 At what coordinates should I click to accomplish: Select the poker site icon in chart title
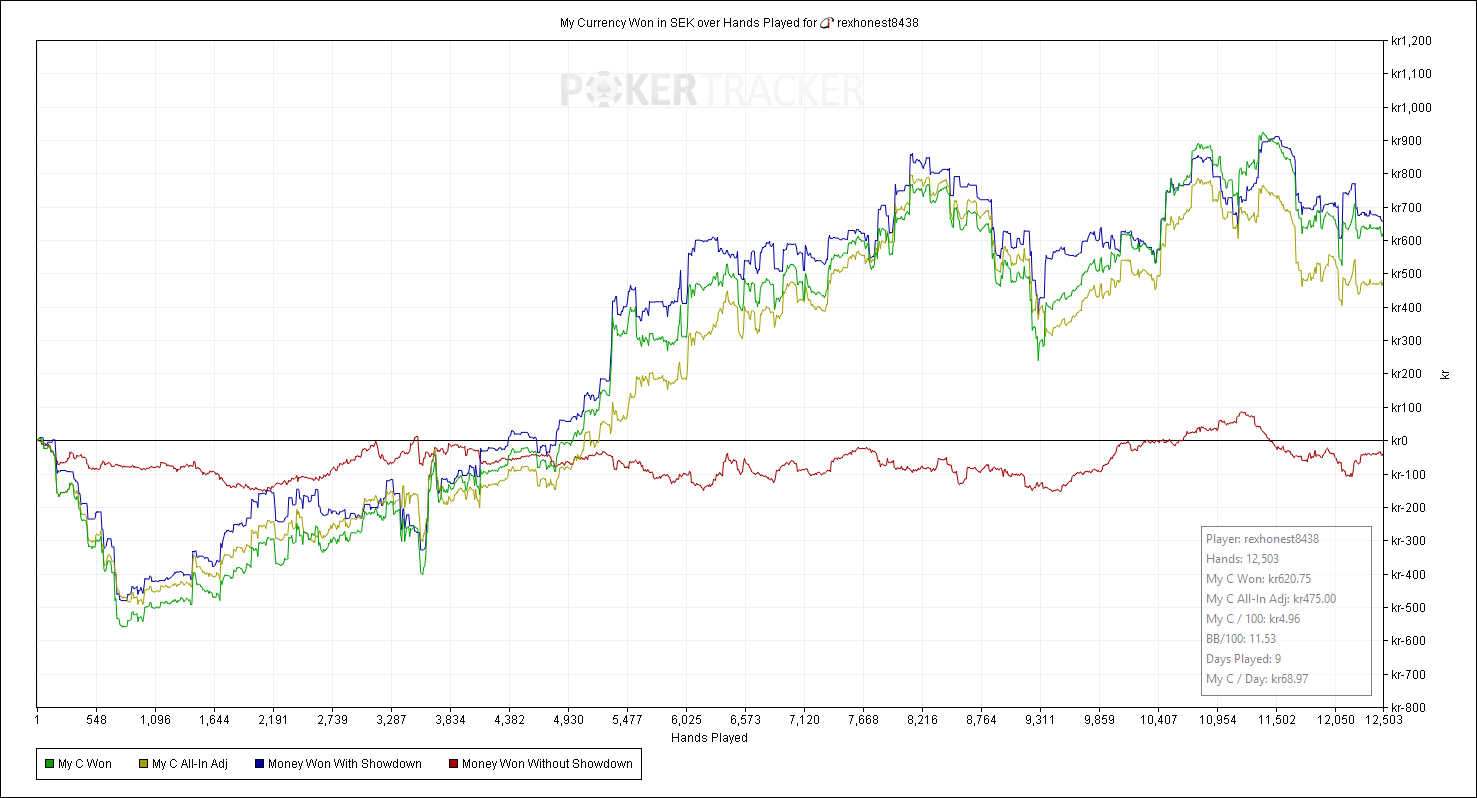click(x=826, y=22)
